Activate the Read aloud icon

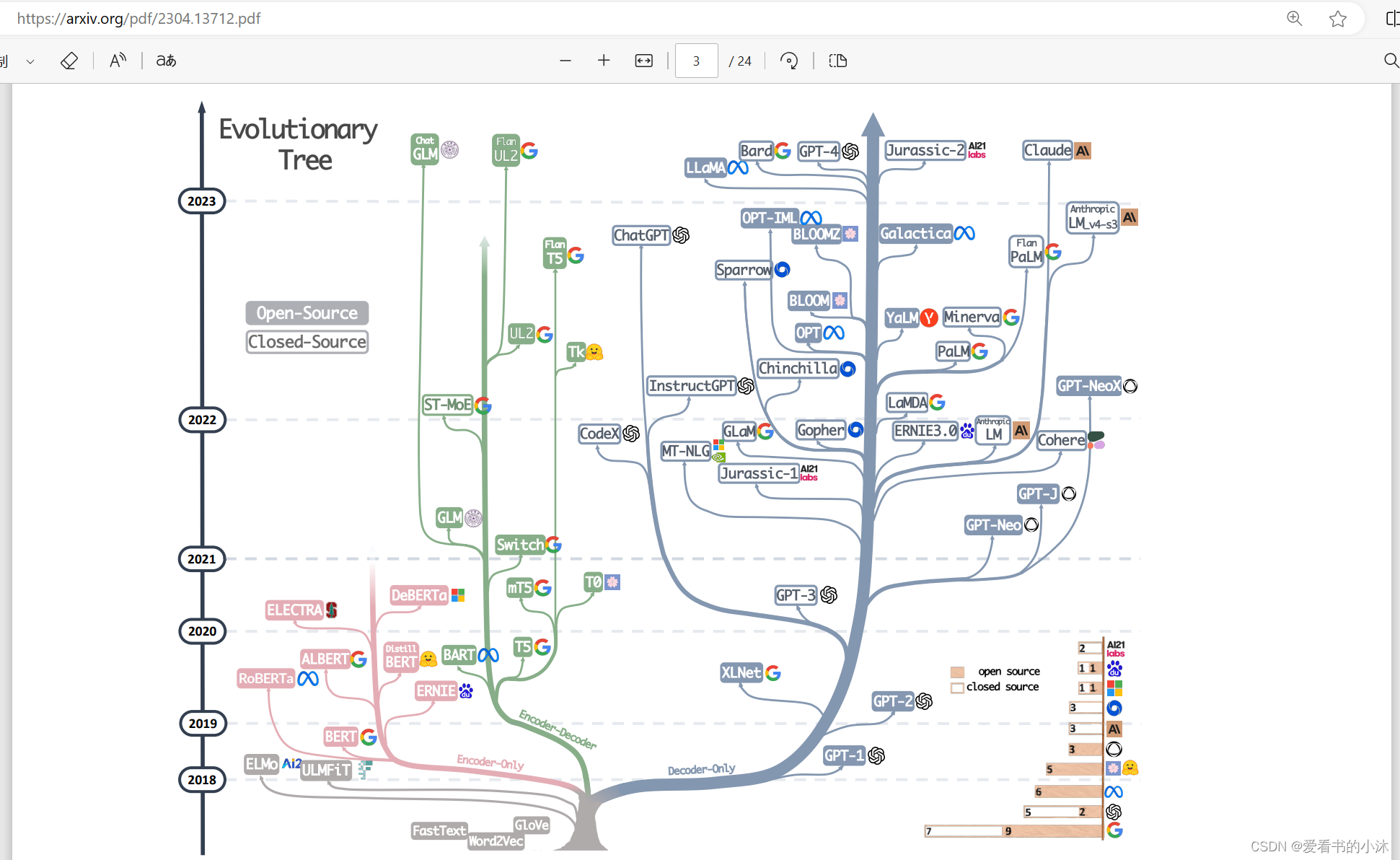tap(118, 61)
